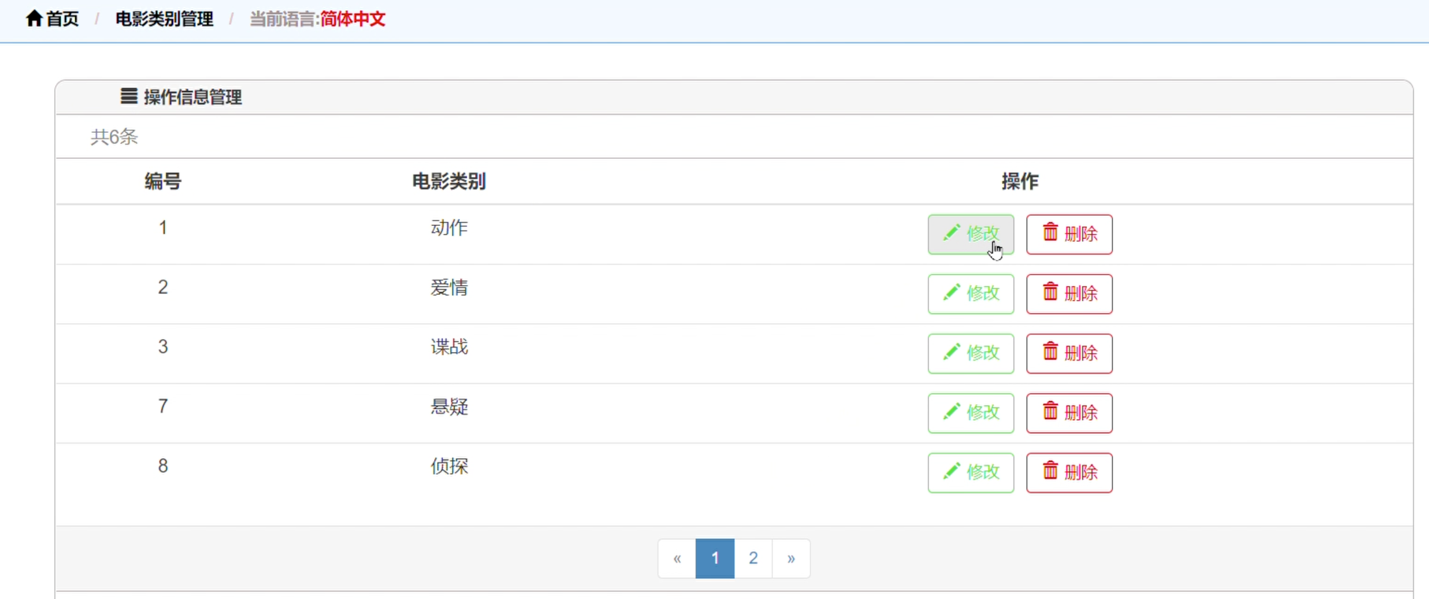1429x599 pixels.
Task: Select category cell 爱情
Action: click(449, 288)
